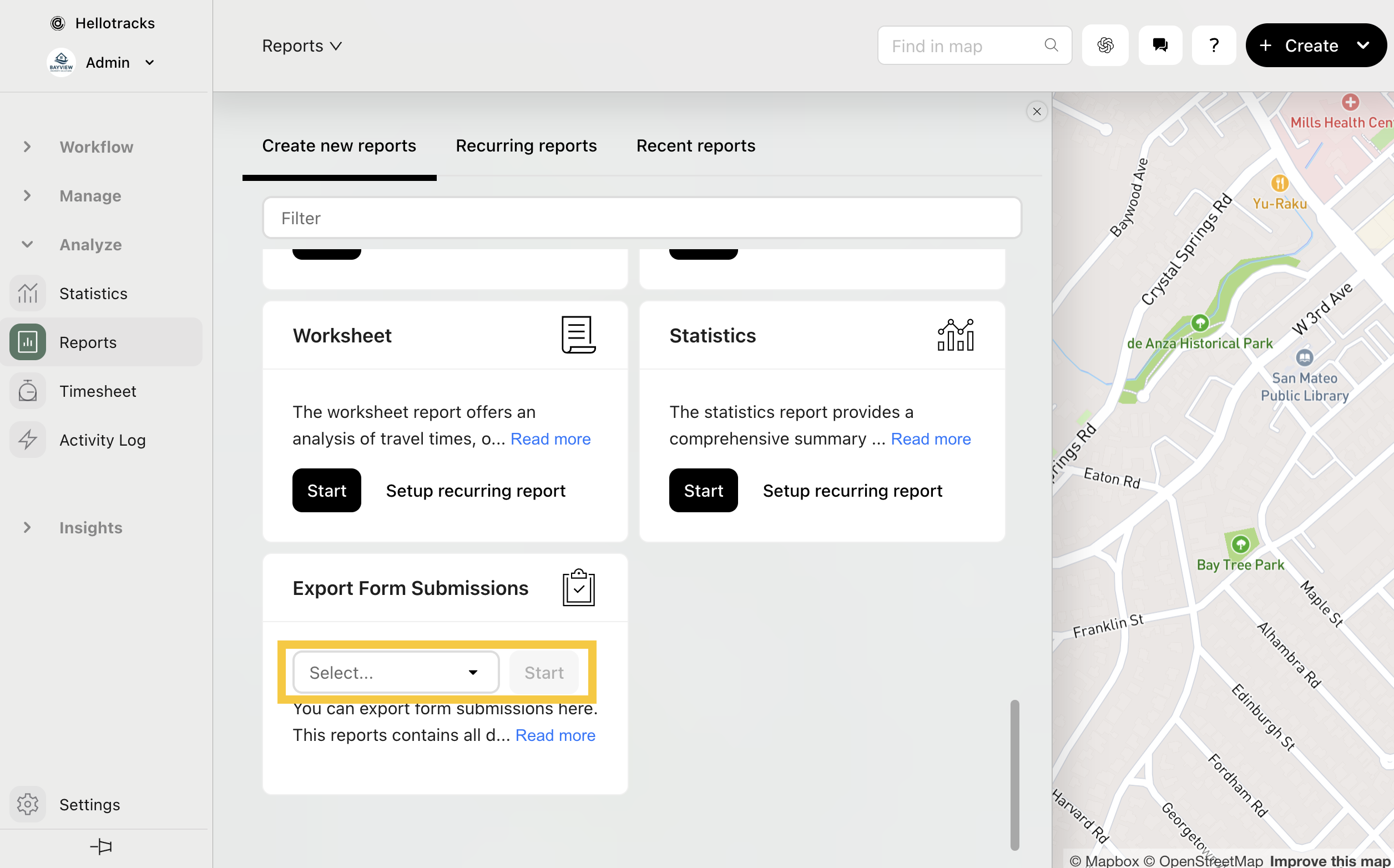Close the reports panel with the X button
1394x868 pixels.
1037,112
